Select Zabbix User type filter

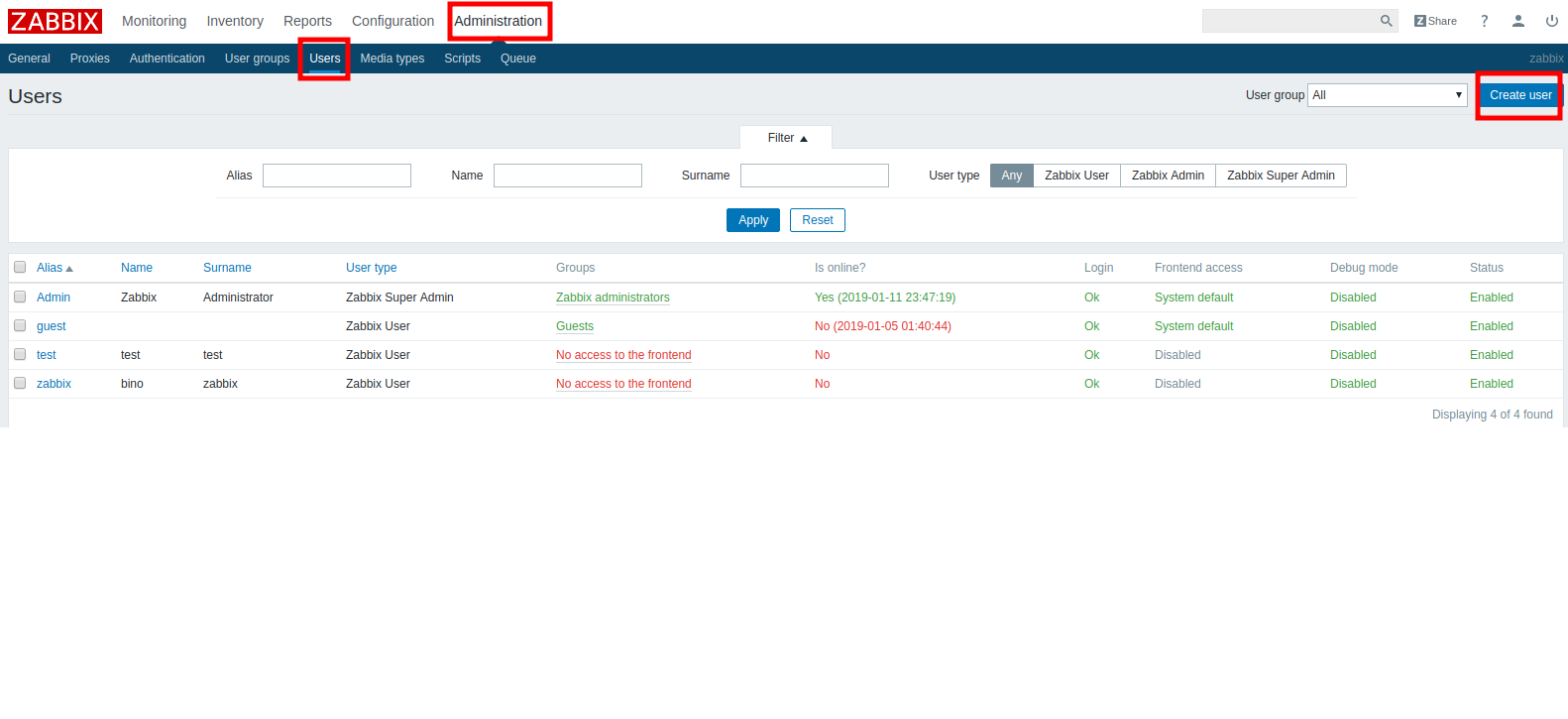[x=1076, y=176]
